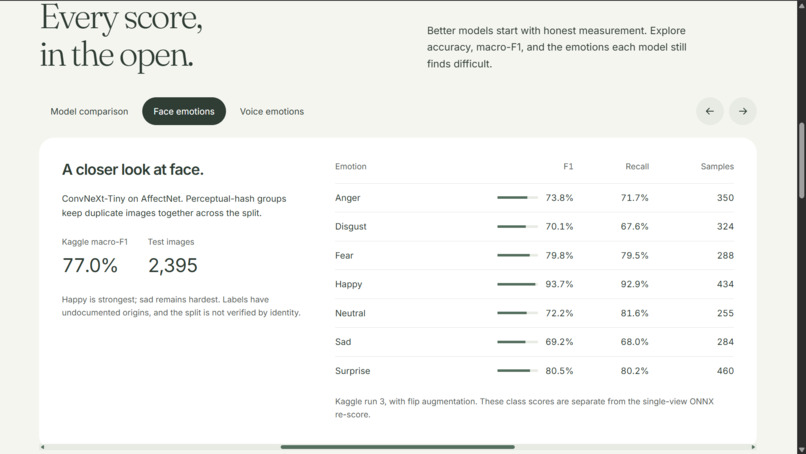Image resolution: width=806 pixels, height=454 pixels.
Task: Switch to Model comparison tab
Action: click(x=89, y=112)
